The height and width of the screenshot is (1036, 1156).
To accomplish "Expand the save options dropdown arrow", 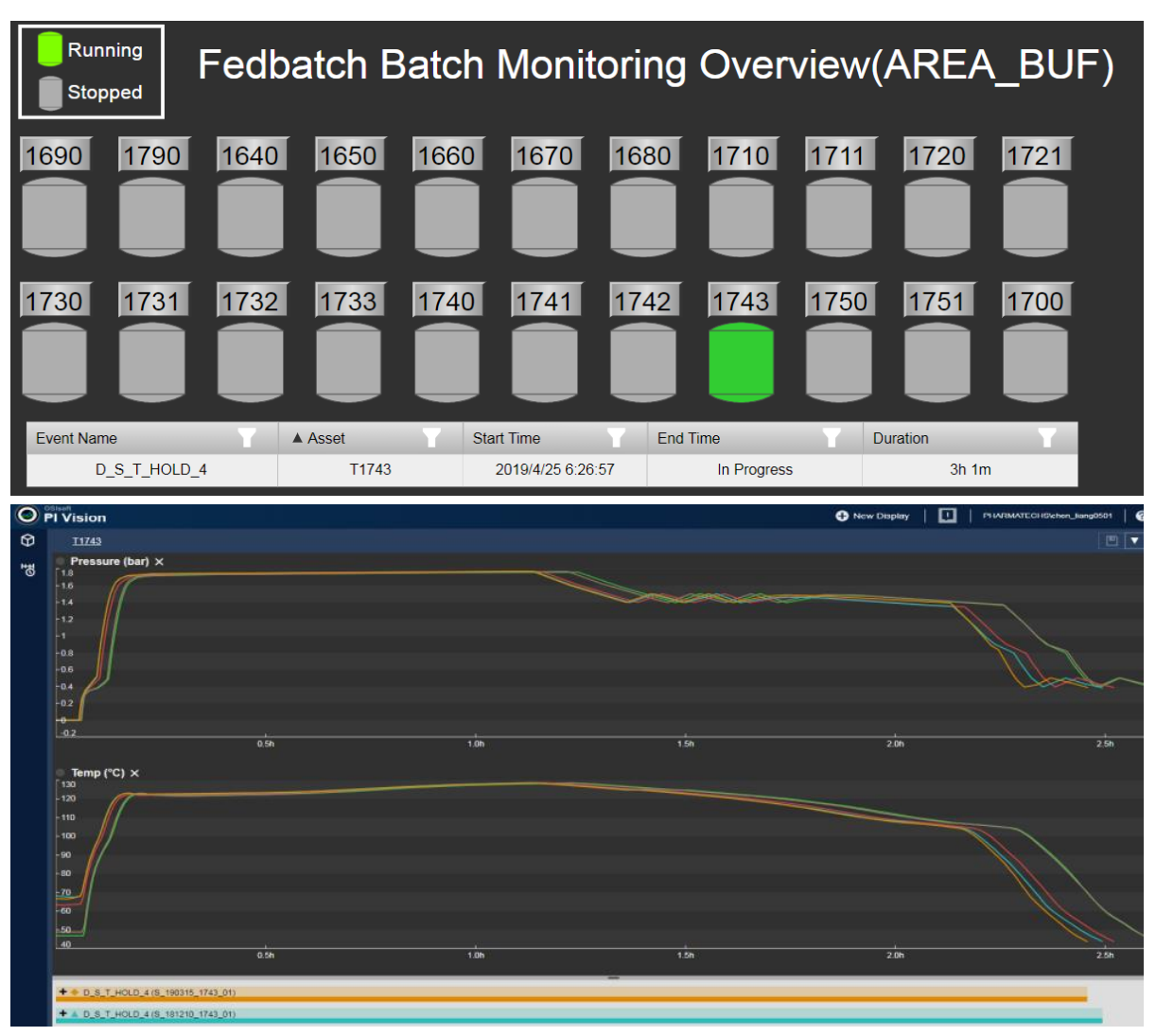I will point(1133,540).
